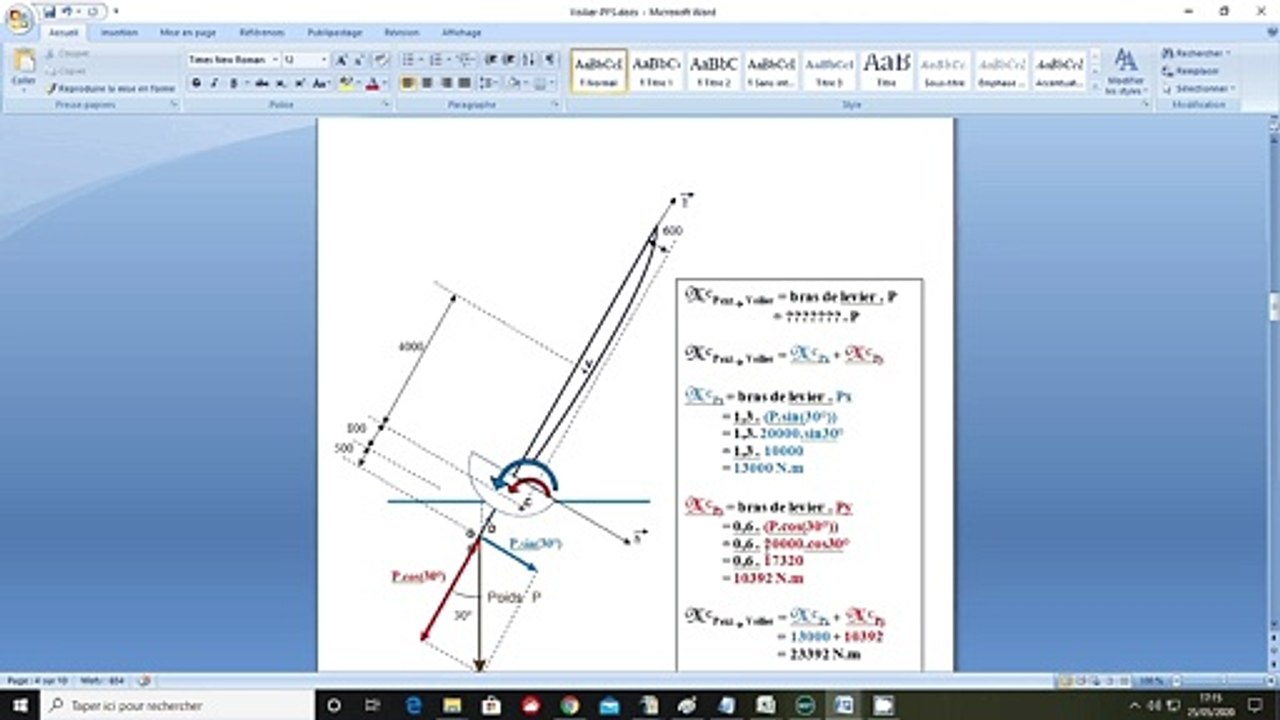Click Remplacer in Modification group
Image resolution: width=1280 pixels, height=720 pixels.
pos(1191,71)
